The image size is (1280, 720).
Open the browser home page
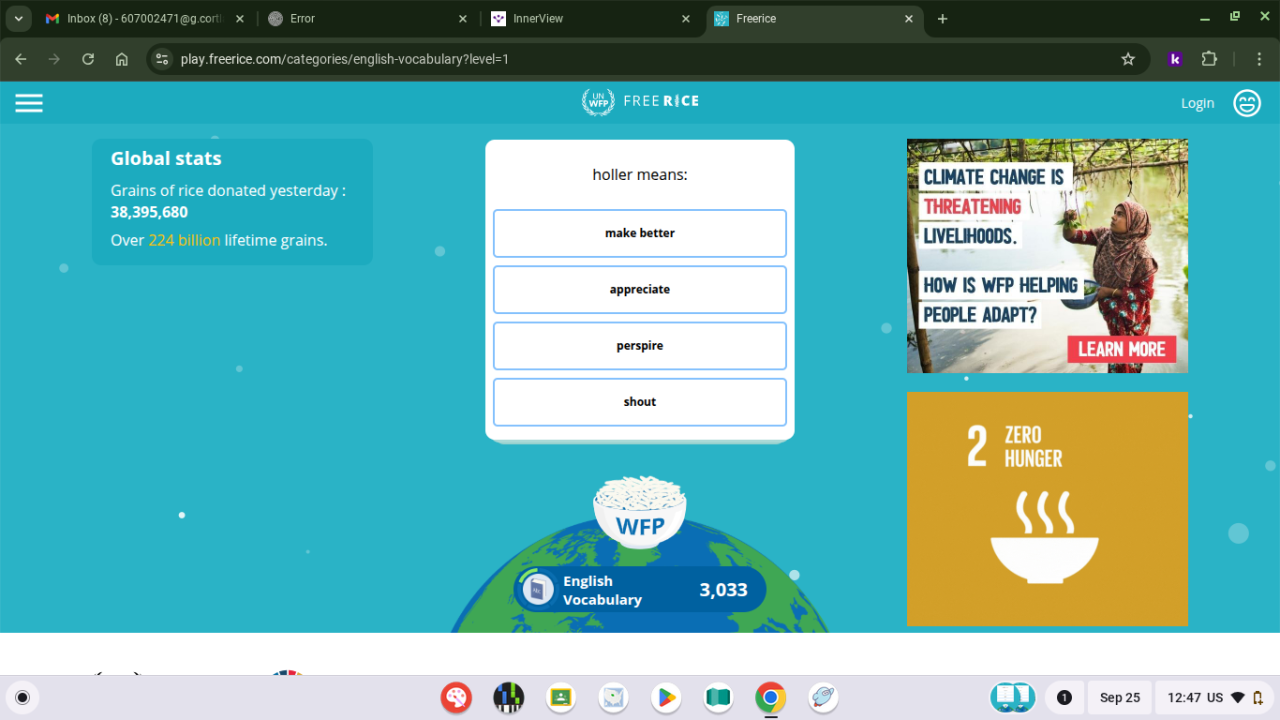click(x=122, y=59)
